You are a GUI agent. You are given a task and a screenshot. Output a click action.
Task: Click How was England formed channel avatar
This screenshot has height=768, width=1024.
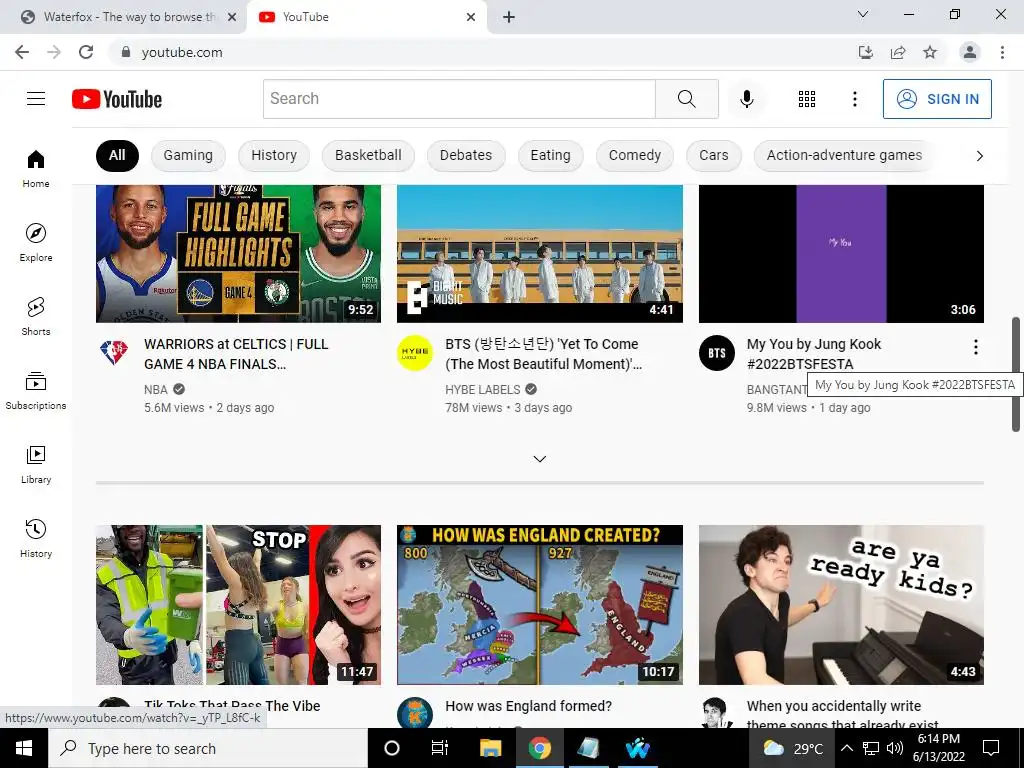415,713
